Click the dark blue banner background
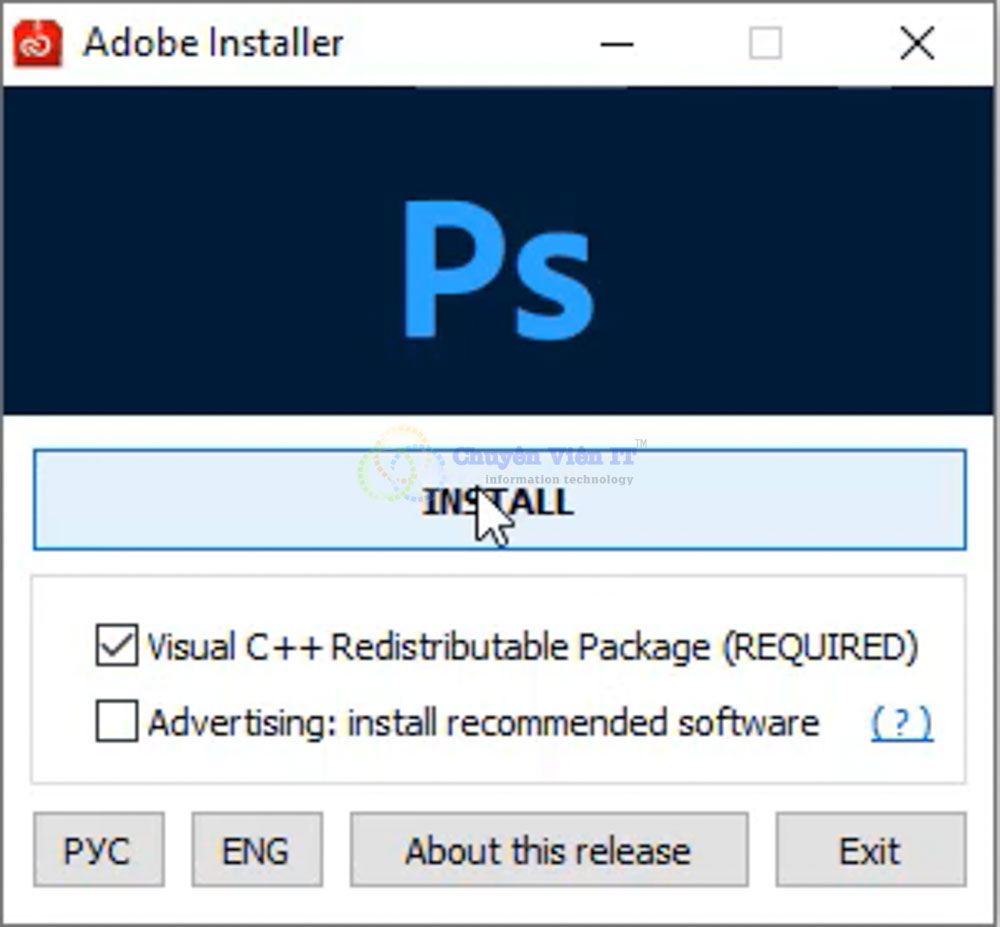 pyautogui.click(x=180, y=250)
